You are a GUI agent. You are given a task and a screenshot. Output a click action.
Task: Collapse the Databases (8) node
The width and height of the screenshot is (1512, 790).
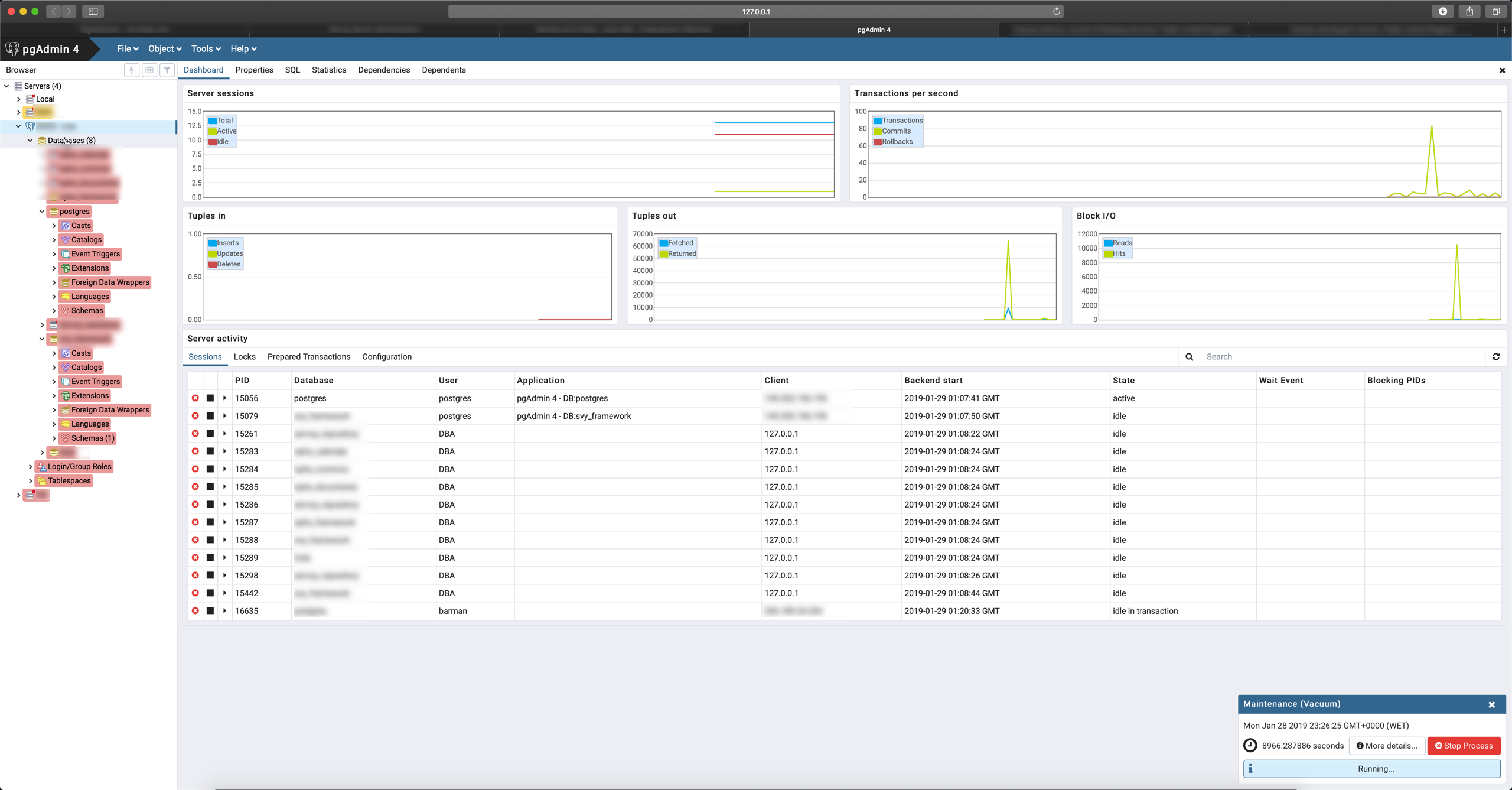[30, 141]
